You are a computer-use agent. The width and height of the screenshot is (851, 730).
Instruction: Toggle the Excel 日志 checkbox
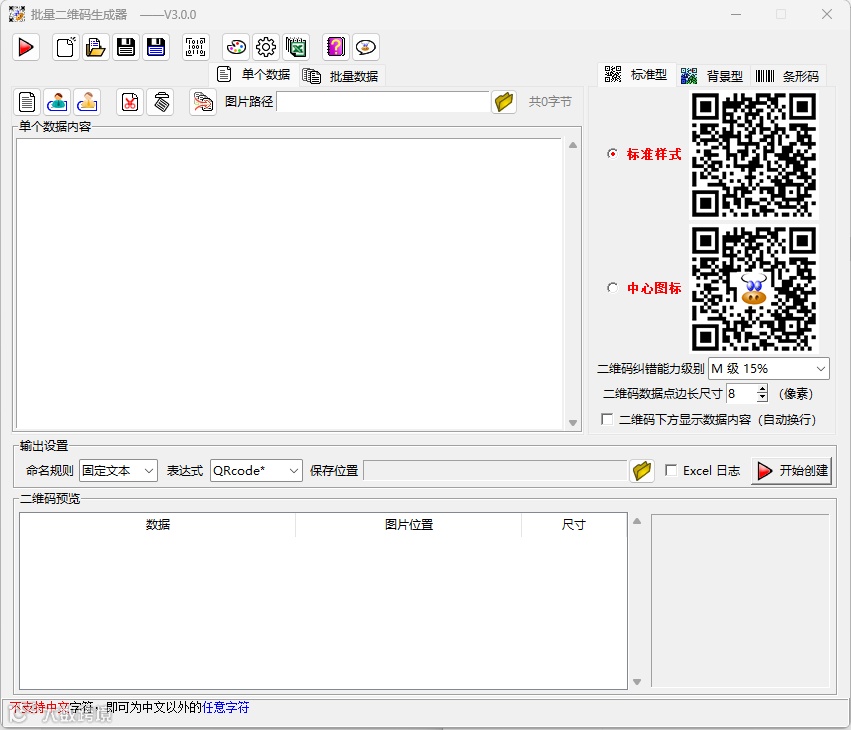tap(671, 471)
